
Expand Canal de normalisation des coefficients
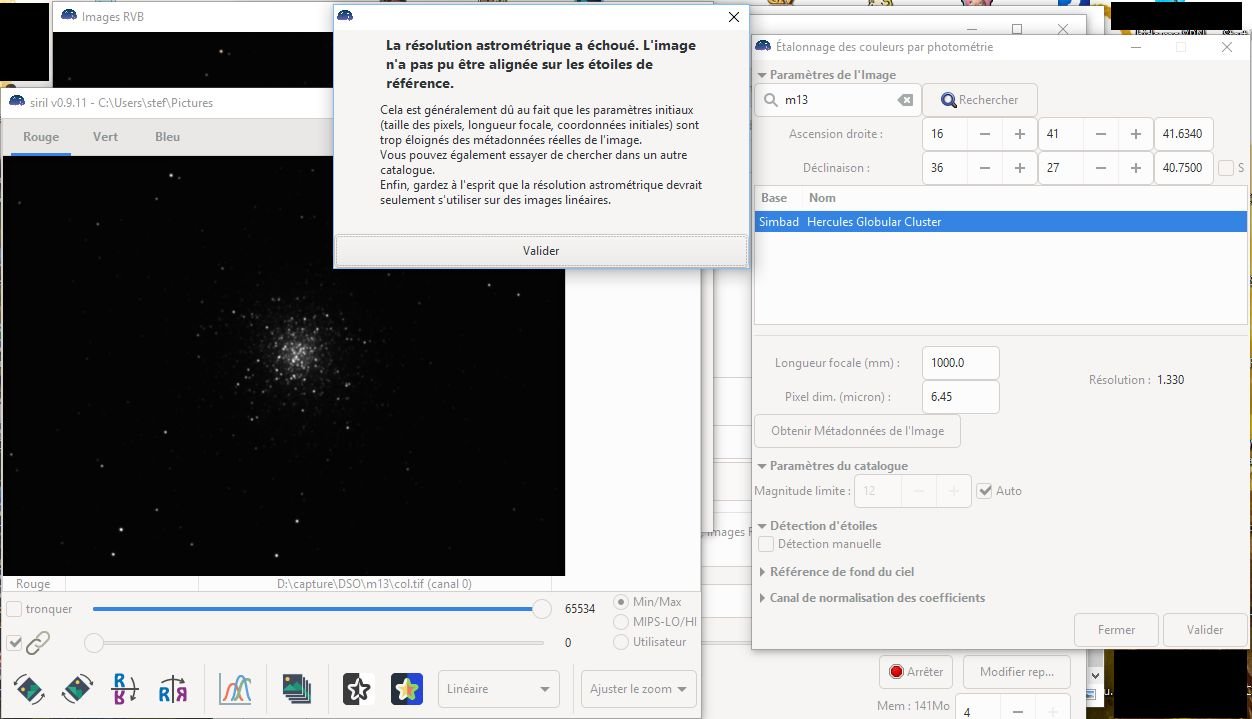(x=762, y=598)
